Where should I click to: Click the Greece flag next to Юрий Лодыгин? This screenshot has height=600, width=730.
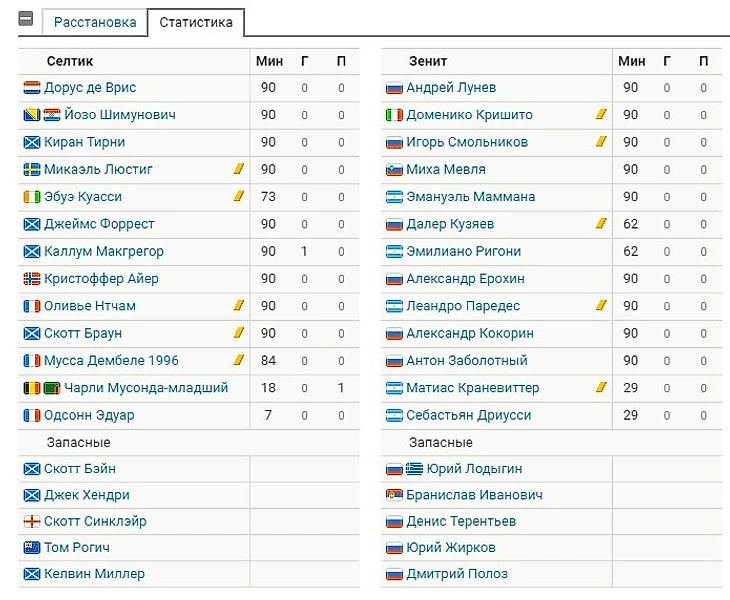pyautogui.click(x=415, y=469)
